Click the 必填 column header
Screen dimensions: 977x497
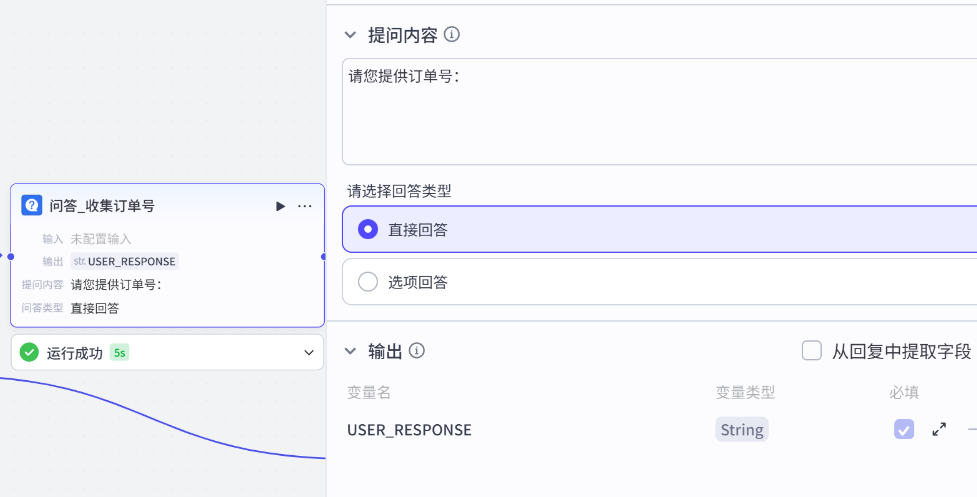(x=904, y=392)
